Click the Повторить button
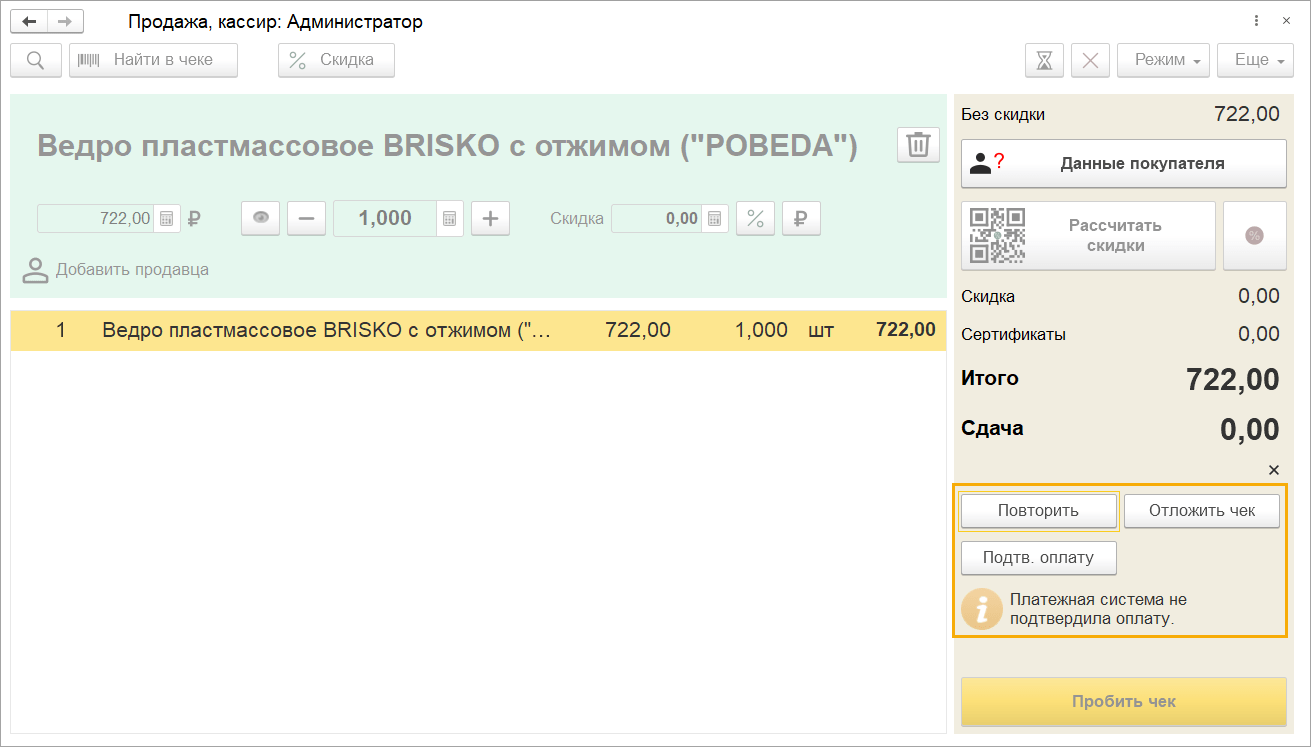Viewport: 1311px width, 747px height. click(x=1038, y=511)
